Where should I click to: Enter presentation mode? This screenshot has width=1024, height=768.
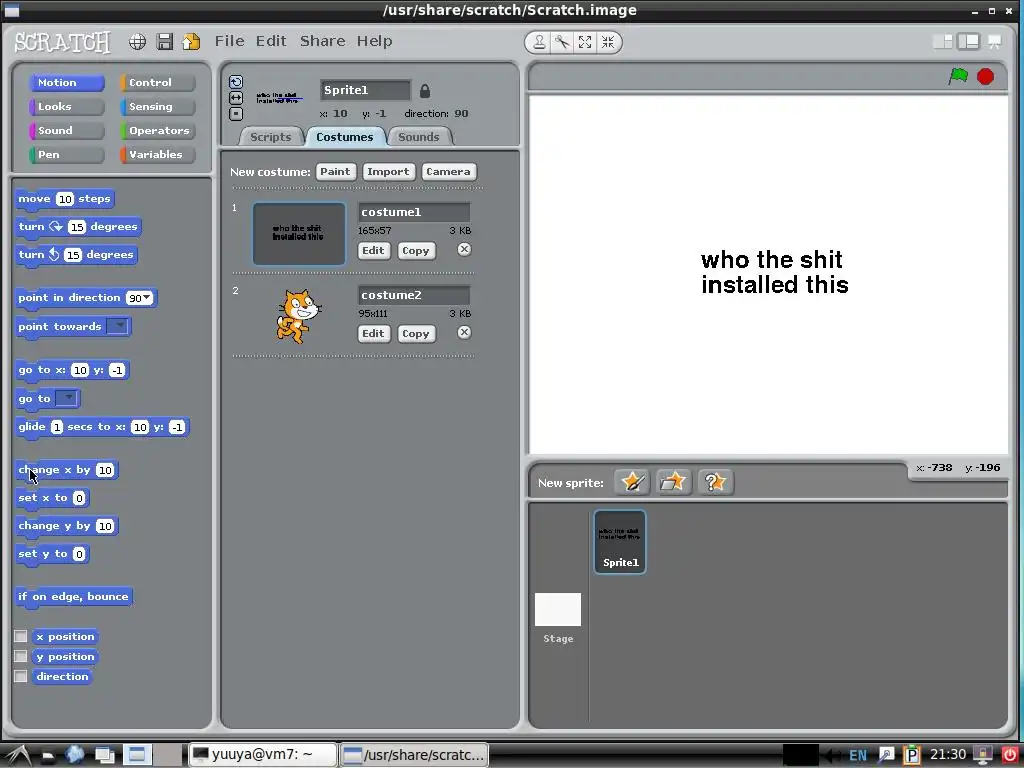(995, 42)
